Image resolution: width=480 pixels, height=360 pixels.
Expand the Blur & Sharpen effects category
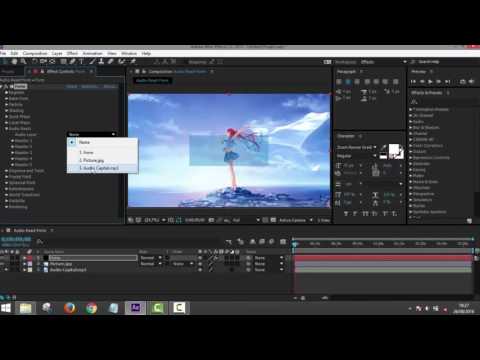pos(410,128)
